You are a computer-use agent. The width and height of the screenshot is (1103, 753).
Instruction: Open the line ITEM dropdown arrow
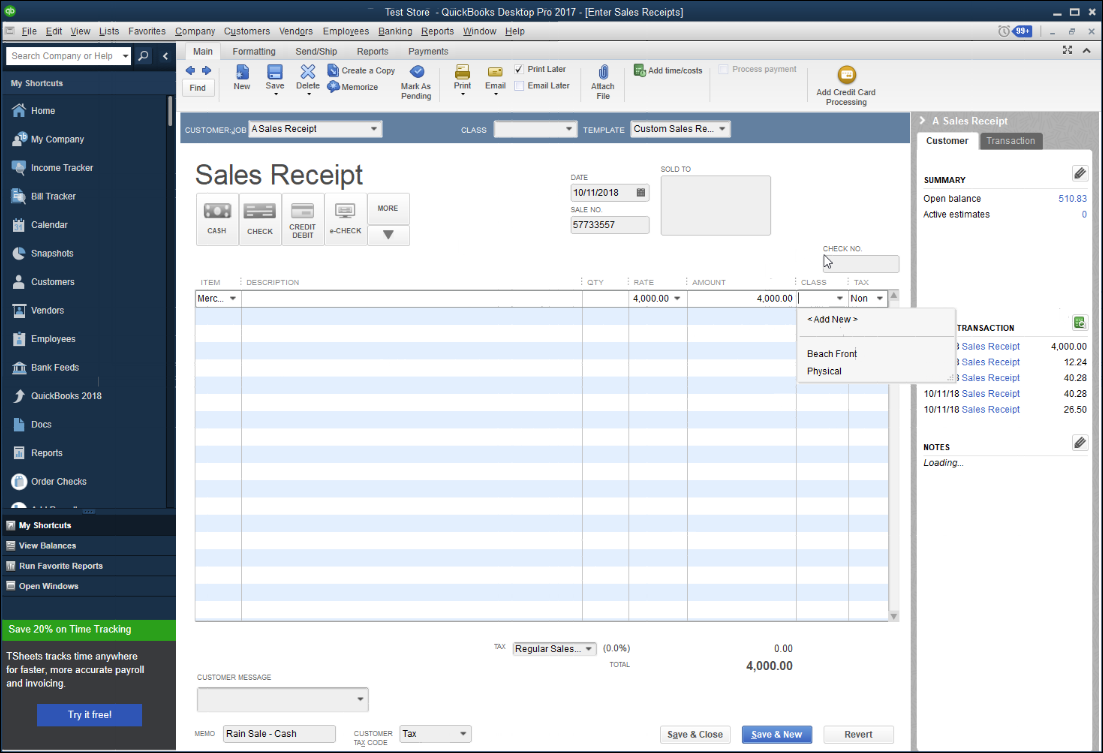coord(233,298)
